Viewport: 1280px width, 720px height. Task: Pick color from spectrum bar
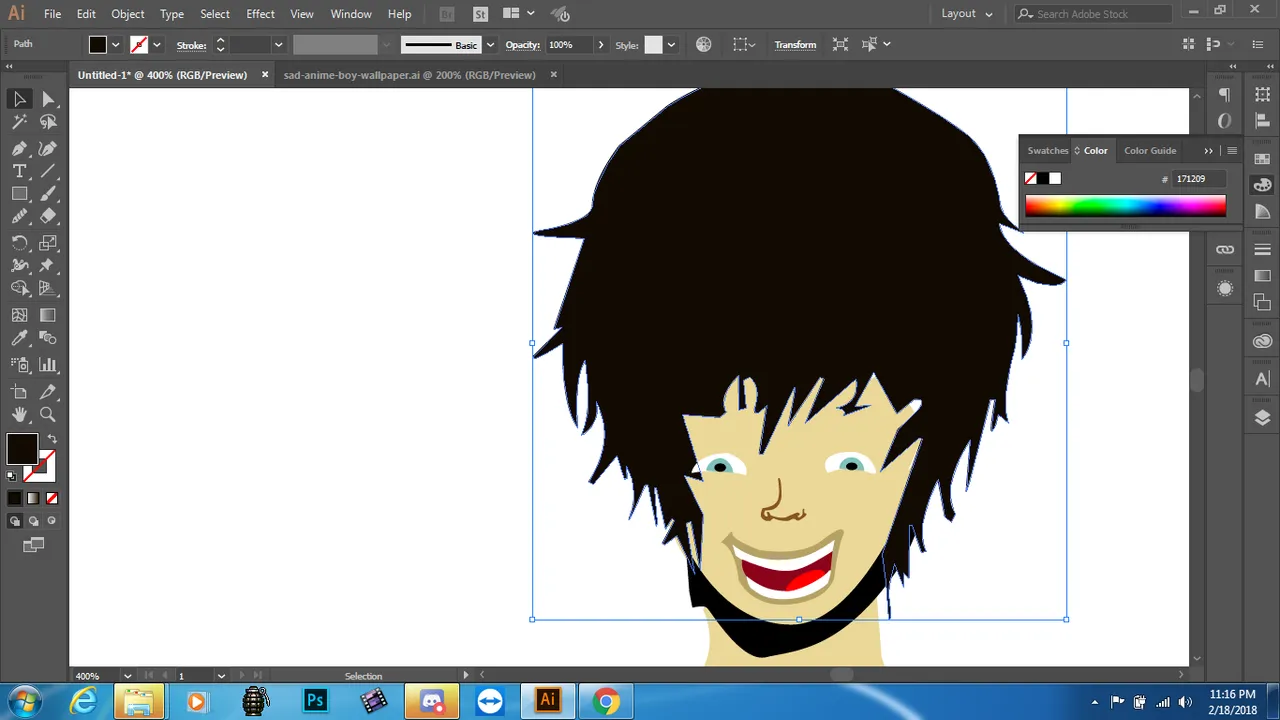pyautogui.click(x=1125, y=206)
